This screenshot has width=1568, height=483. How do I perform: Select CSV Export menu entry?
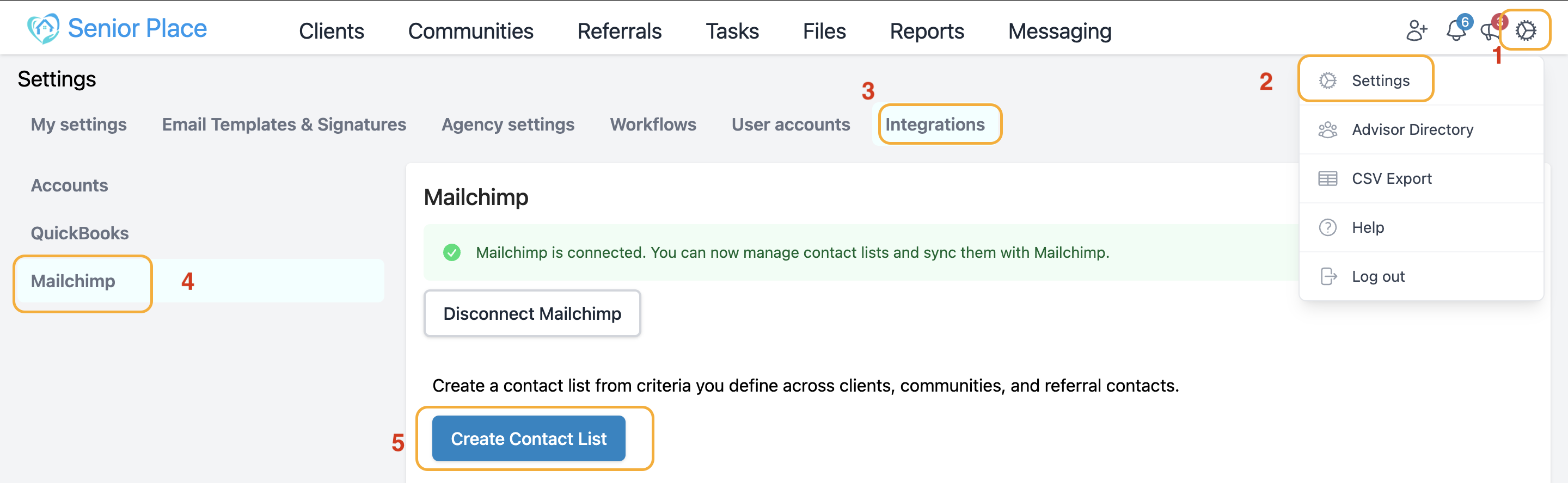1420,178
